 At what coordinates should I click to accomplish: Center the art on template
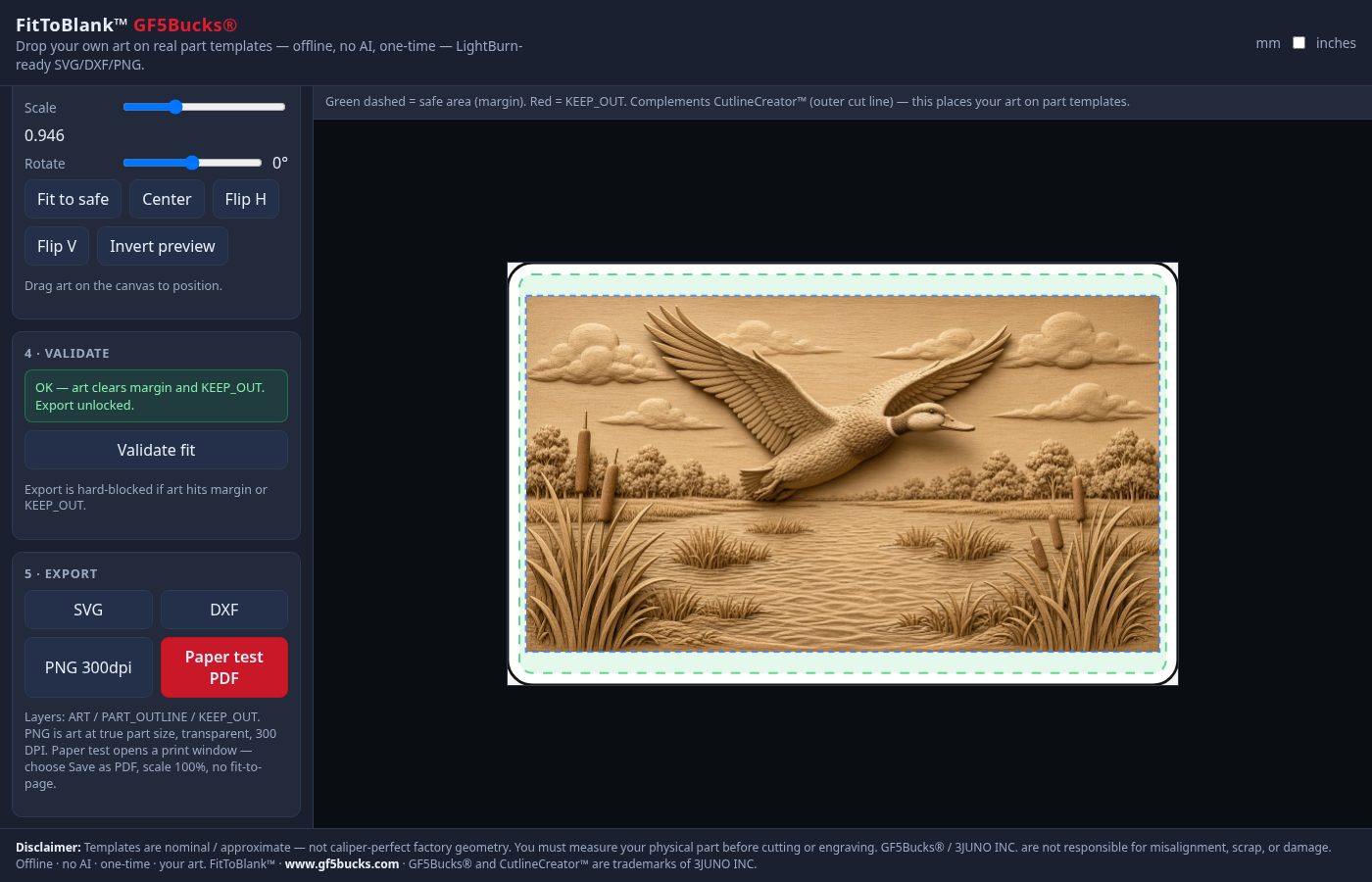click(167, 199)
